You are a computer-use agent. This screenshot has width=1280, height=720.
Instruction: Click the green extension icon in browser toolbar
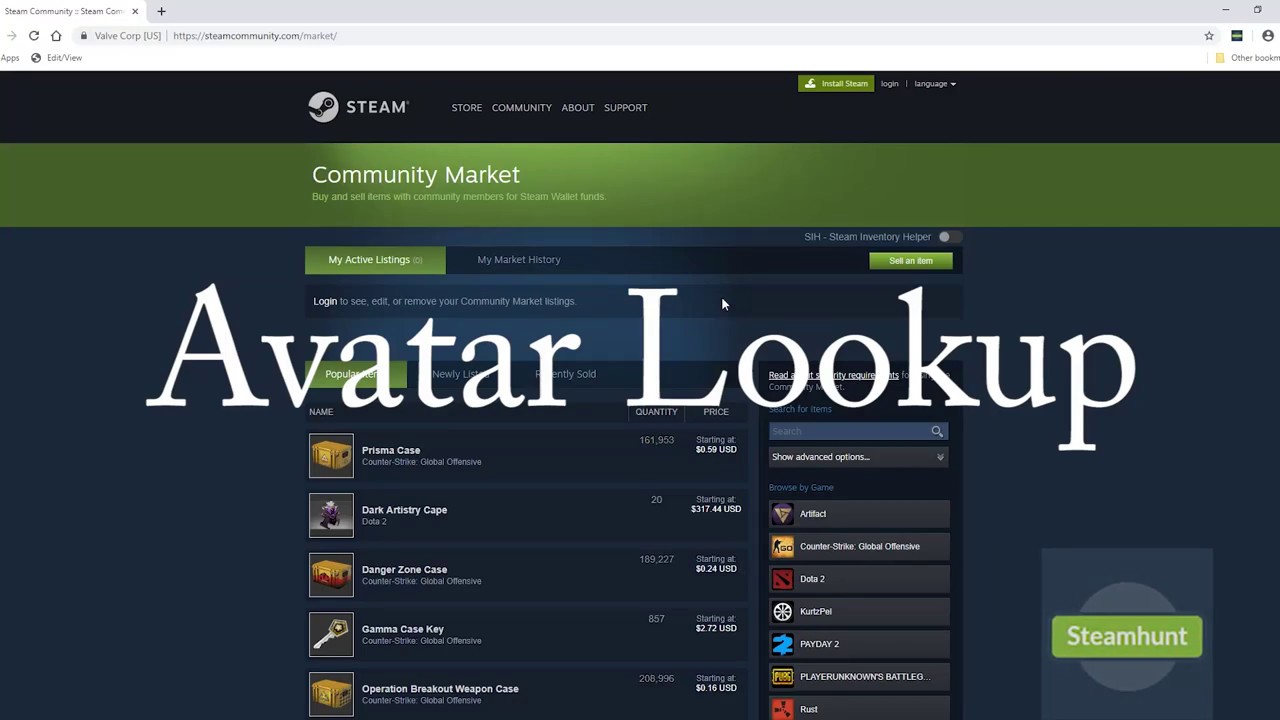pyautogui.click(x=1237, y=35)
